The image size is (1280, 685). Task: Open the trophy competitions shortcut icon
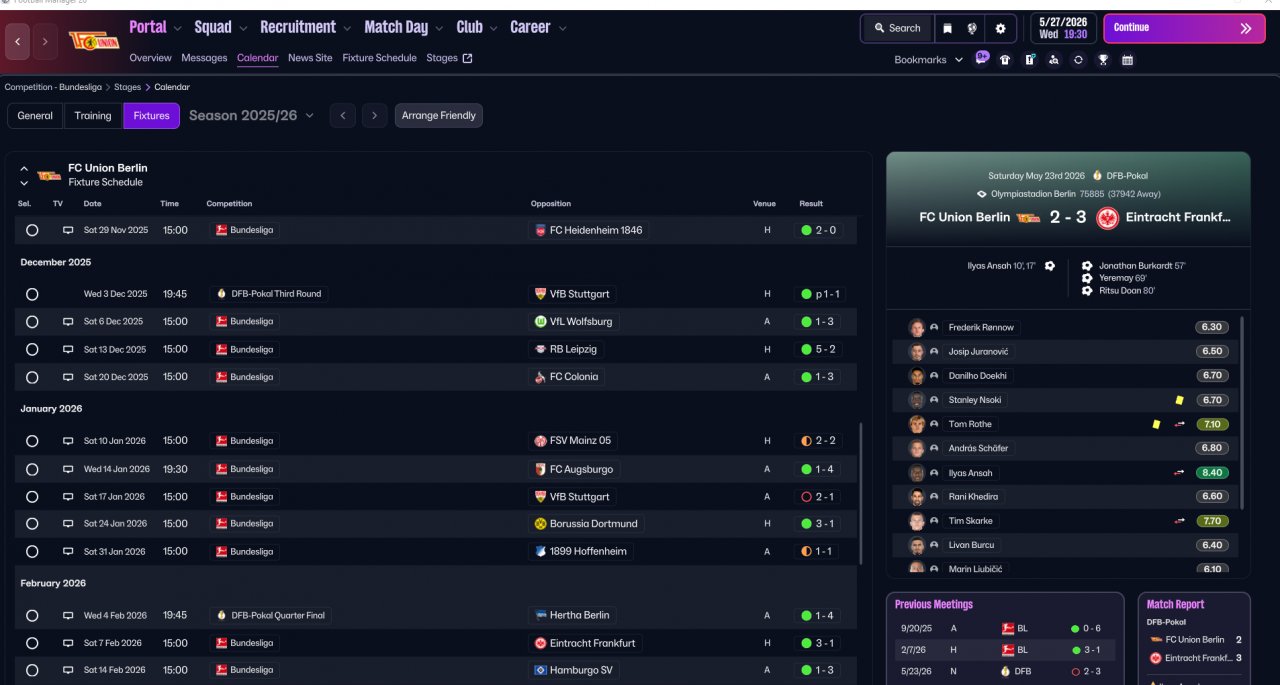point(1103,60)
